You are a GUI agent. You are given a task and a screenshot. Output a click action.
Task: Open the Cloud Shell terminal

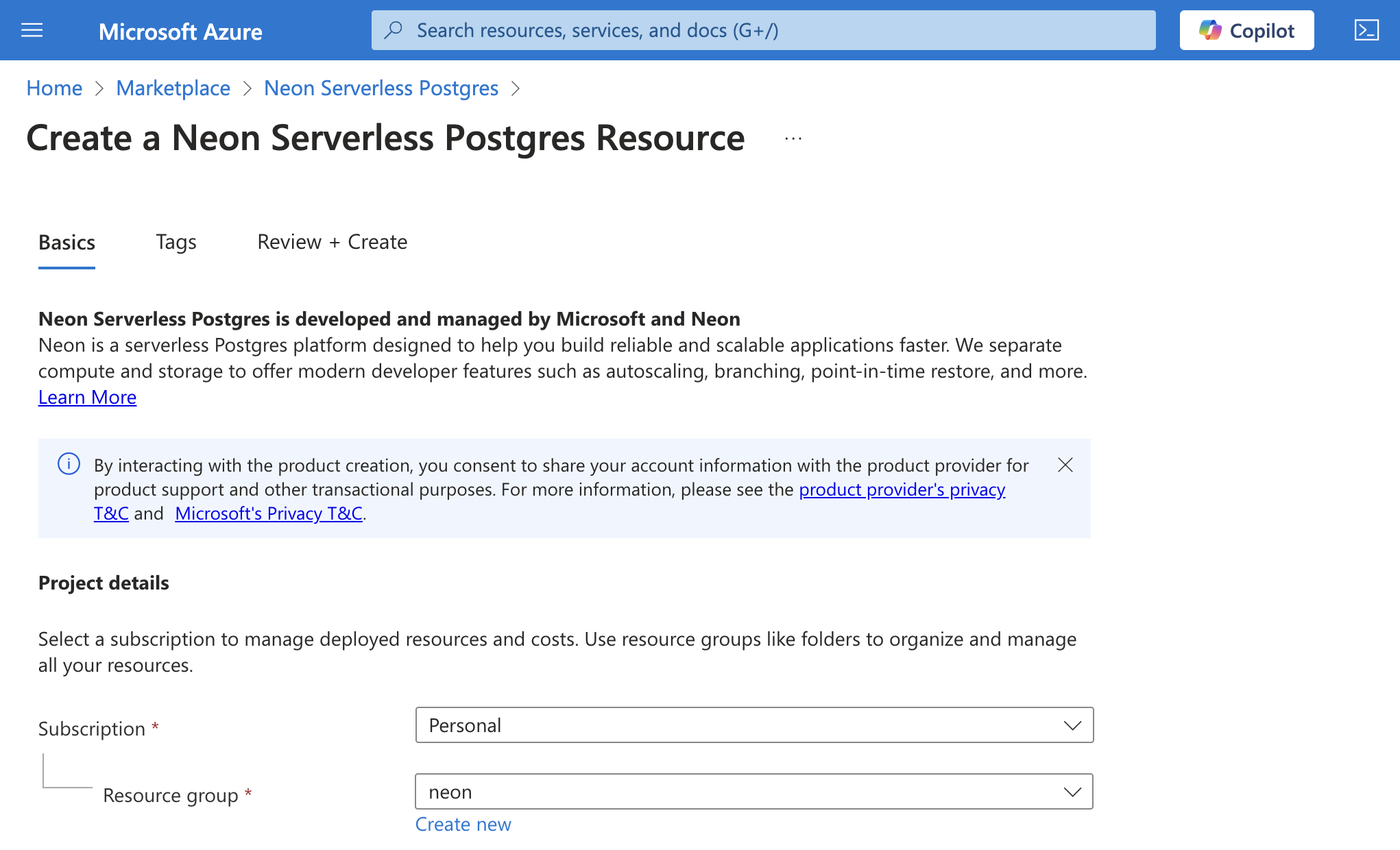coord(1366,30)
